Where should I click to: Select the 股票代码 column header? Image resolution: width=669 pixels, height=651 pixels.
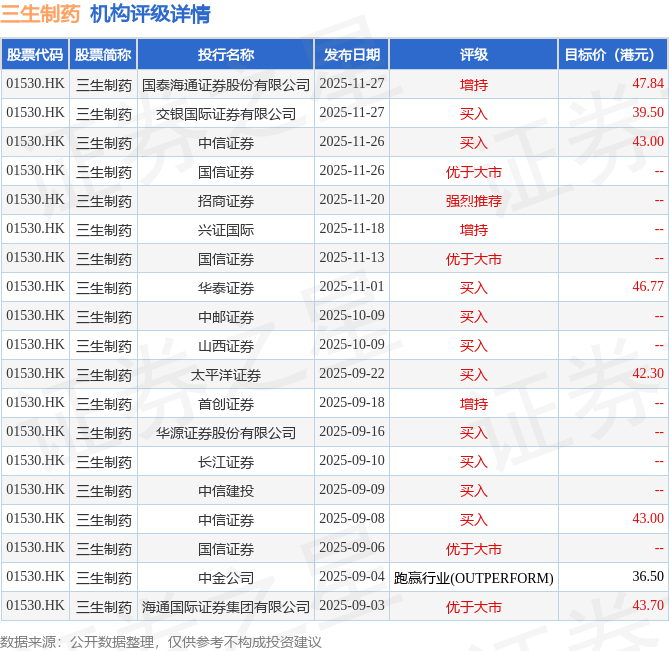point(35,55)
